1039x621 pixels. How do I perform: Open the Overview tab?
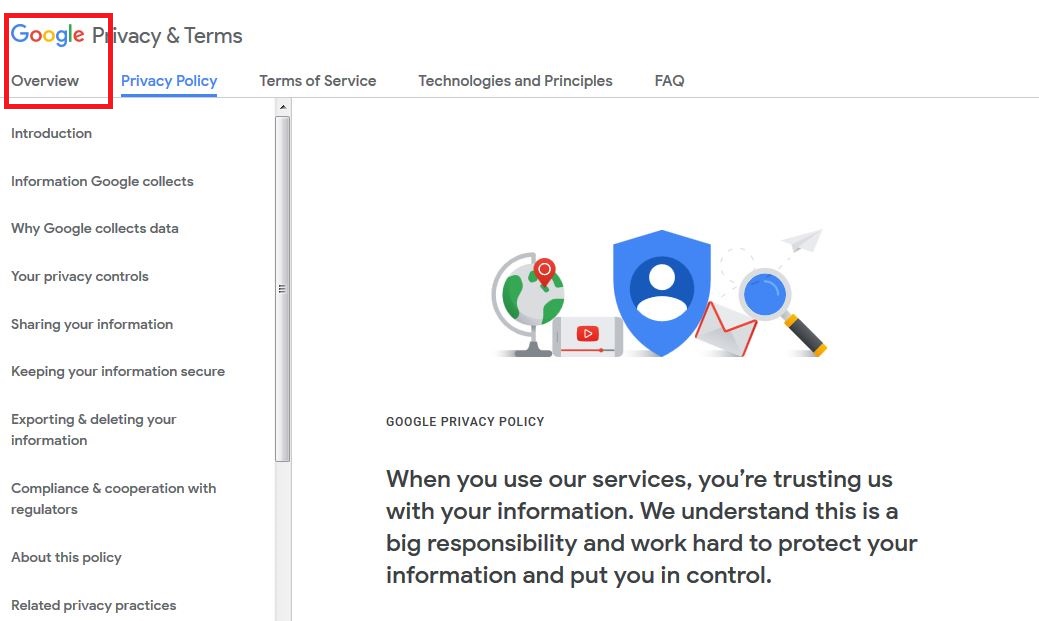point(45,81)
